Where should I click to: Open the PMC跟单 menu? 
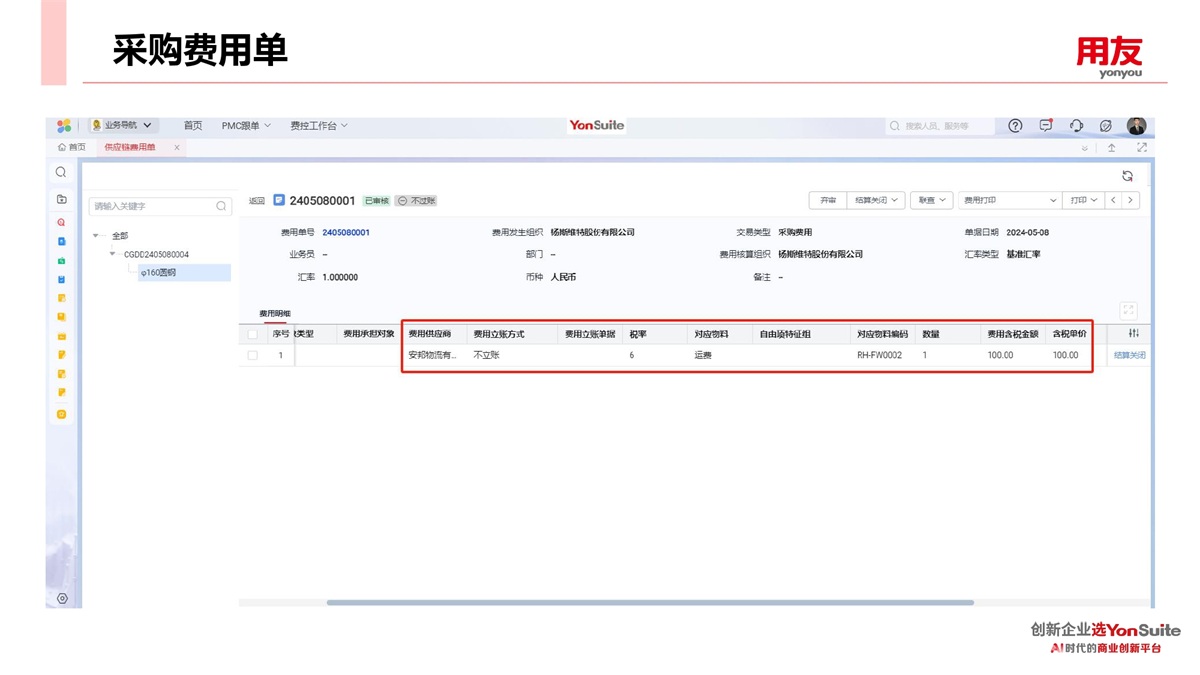[245, 126]
